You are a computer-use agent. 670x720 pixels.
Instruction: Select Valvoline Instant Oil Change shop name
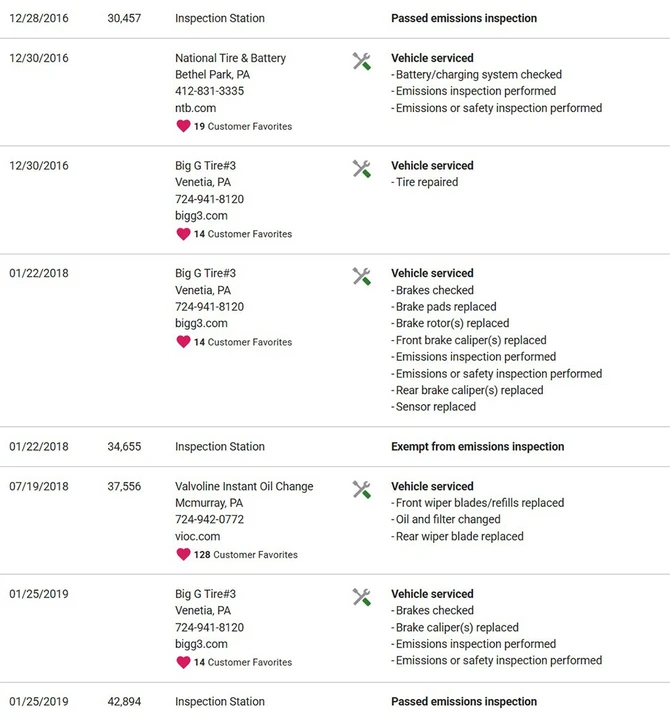pos(244,486)
